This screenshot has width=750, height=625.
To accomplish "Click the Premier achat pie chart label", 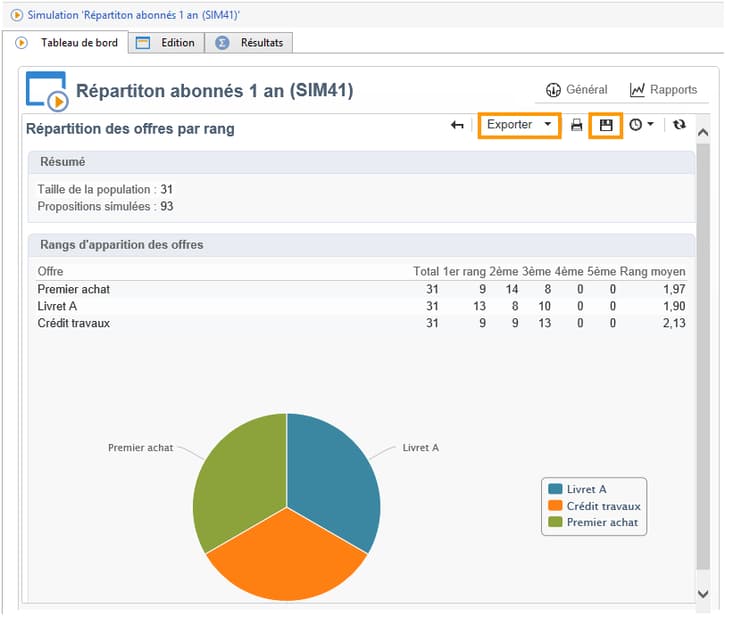I will tap(140, 448).
